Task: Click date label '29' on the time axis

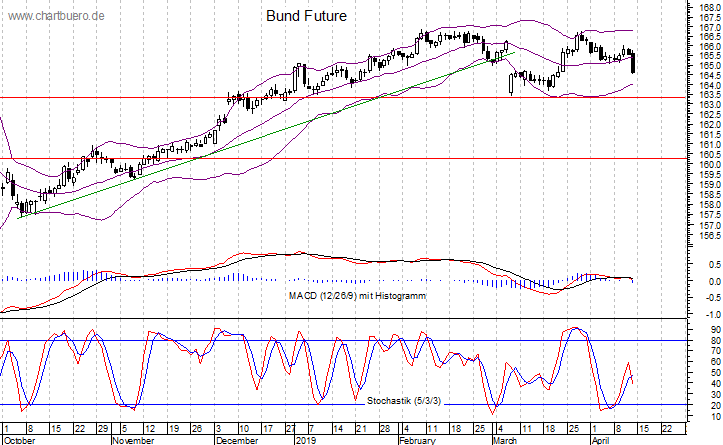Action: tap(103, 429)
